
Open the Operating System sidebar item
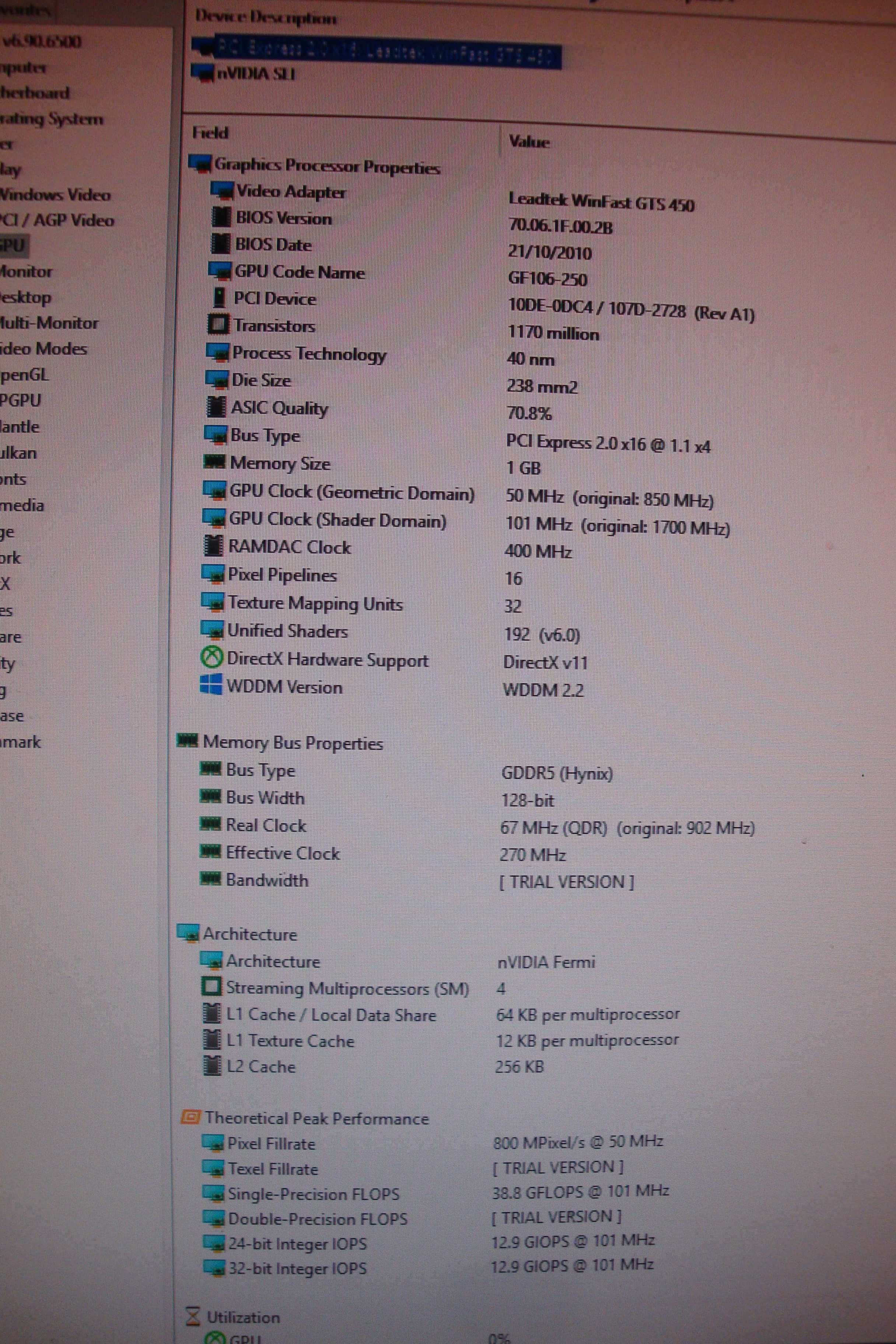coord(52,119)
